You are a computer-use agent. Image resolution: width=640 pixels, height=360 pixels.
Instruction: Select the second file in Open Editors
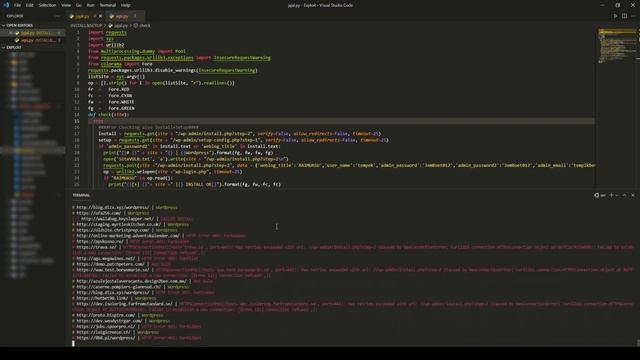[33, 40]
